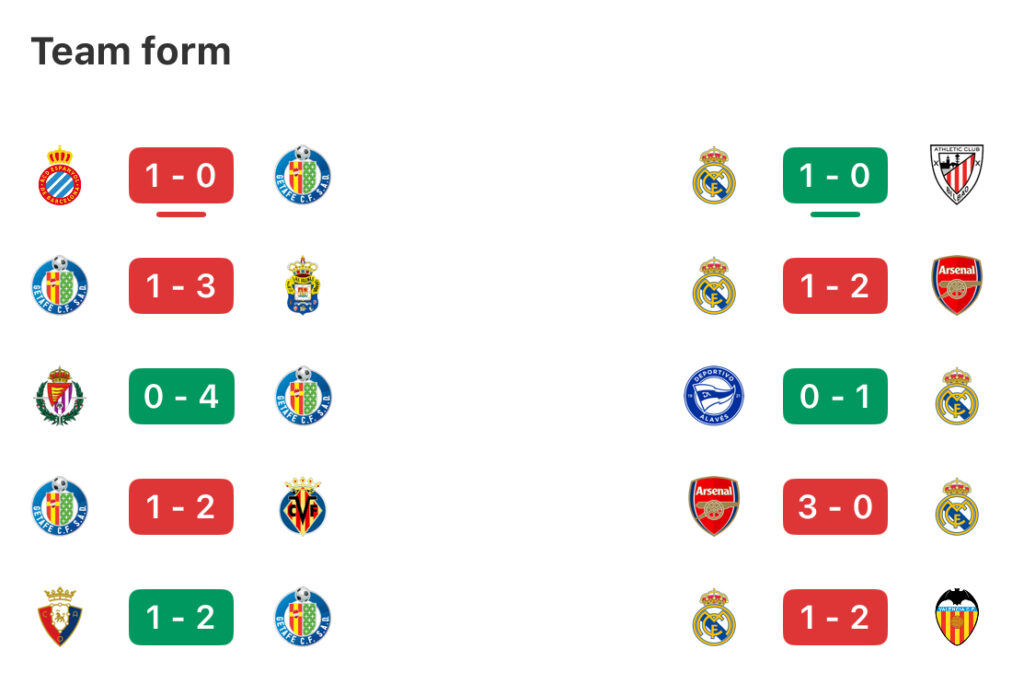The image size is (1024, 684).
Task: Click the Osasuna club crest
Action: [x=59, y=617]
